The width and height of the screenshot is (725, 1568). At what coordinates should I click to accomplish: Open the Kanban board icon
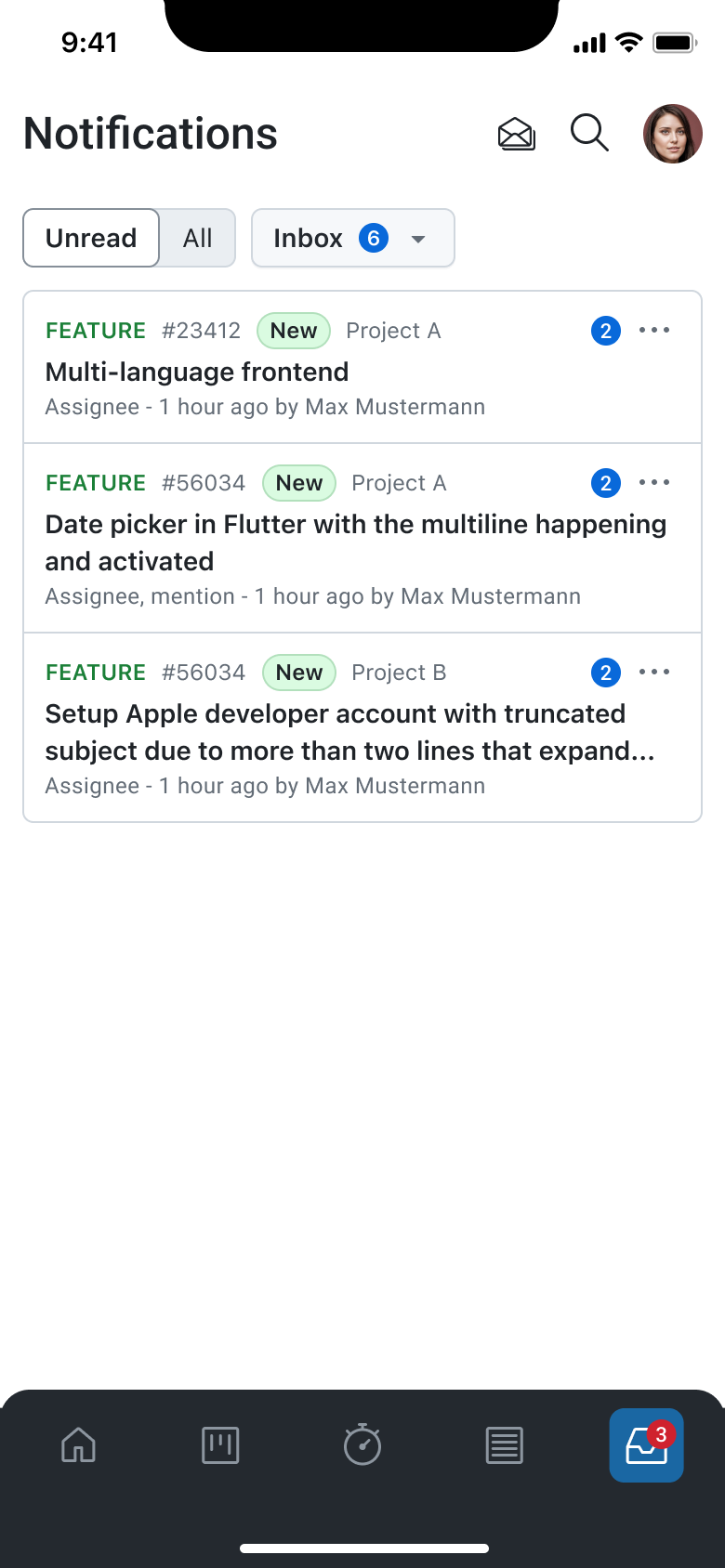tap(220, 1445)
